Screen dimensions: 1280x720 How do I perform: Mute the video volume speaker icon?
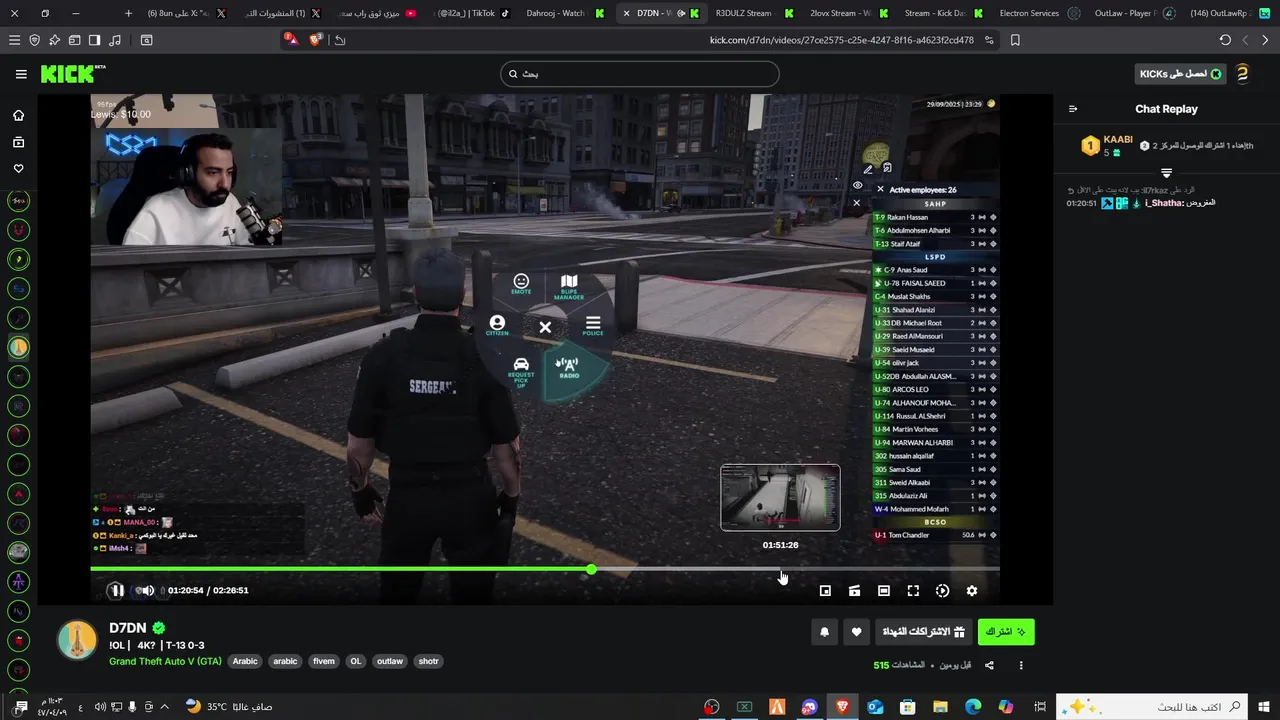coord(147,591)
